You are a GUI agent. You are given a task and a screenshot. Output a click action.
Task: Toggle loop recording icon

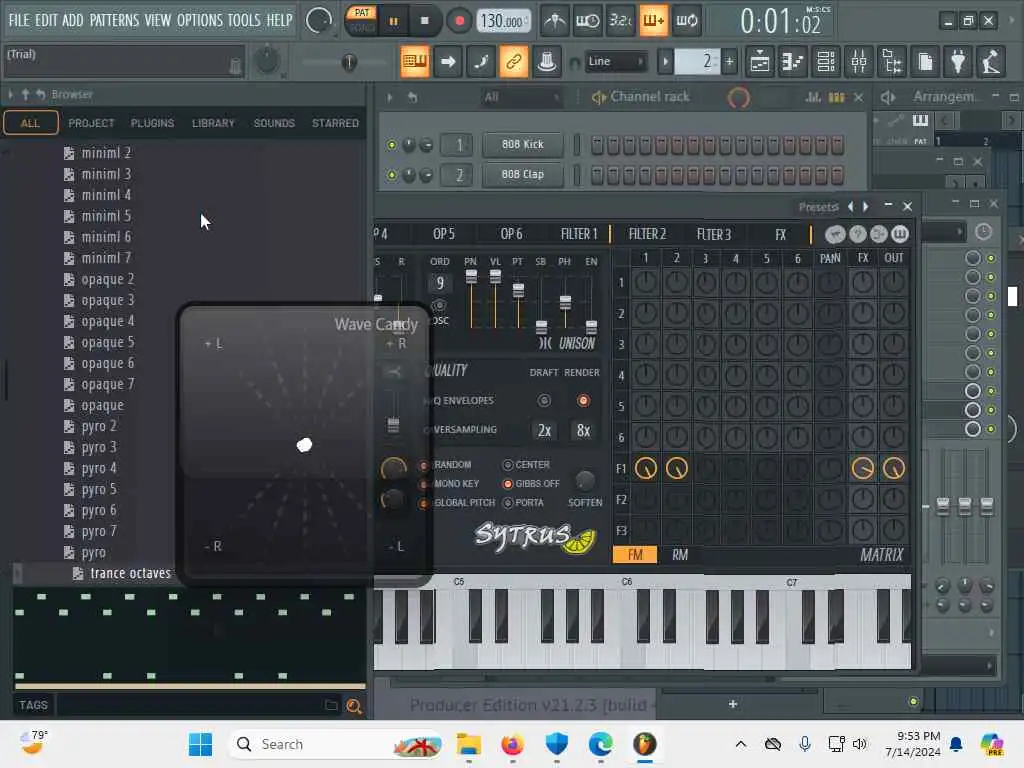(686, 21)
